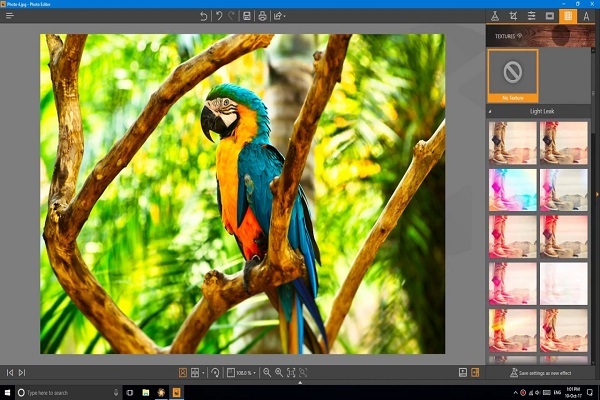600x400 pixels.
Task: Select the Crop tool tab
Action: [513, 16]
